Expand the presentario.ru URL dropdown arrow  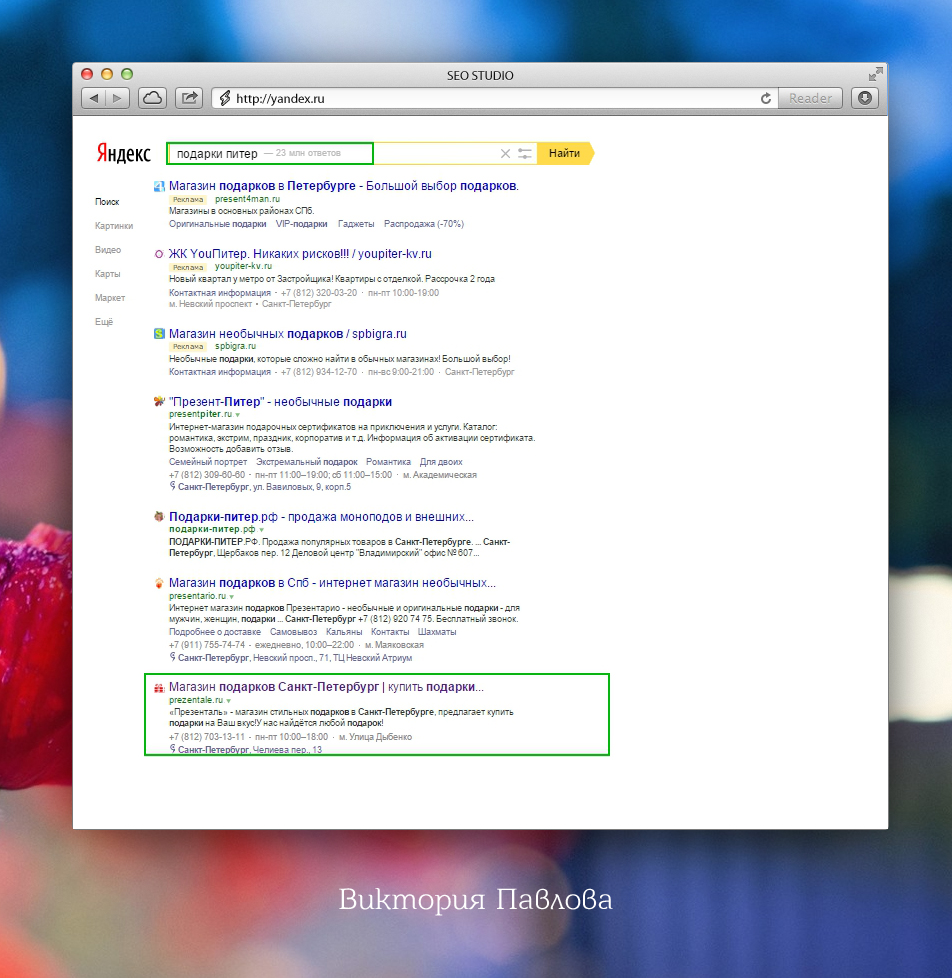232,597
